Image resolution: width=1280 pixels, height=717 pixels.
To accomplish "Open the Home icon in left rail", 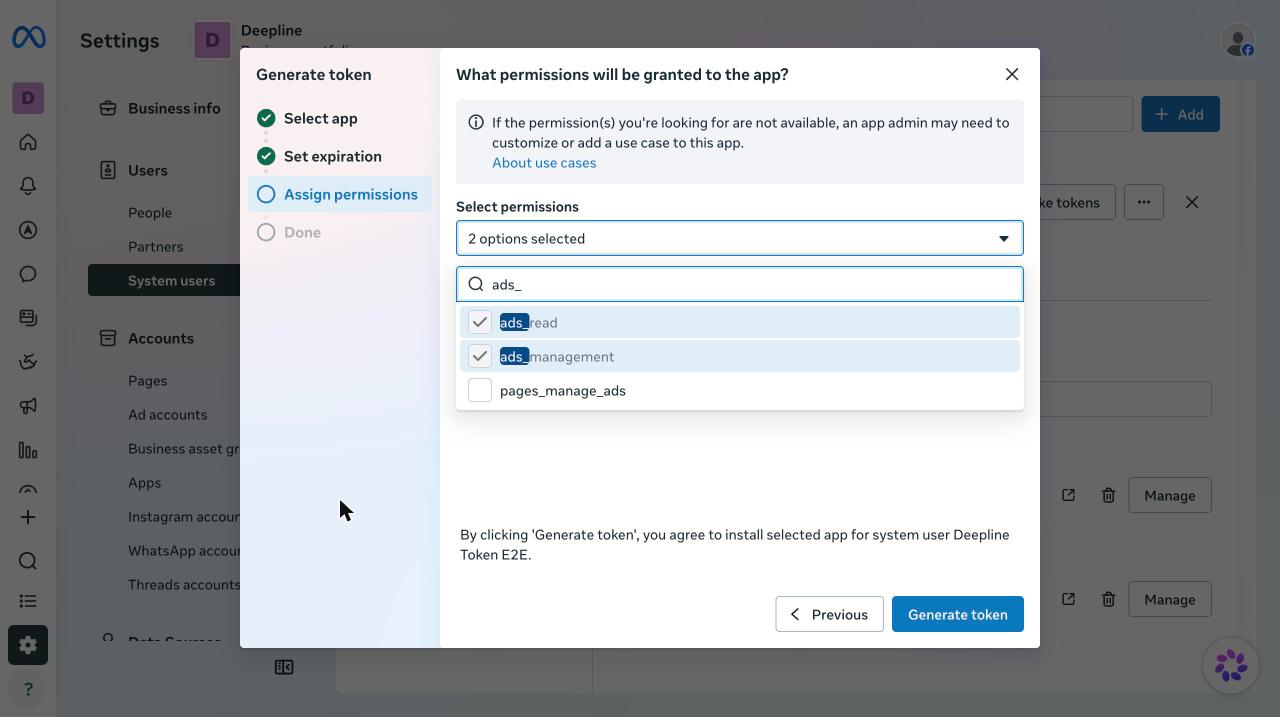I will coord(28,142).
